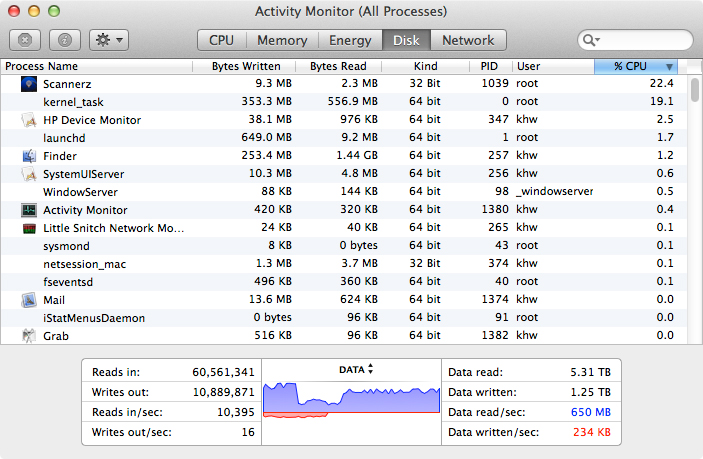
Task: Switch to the Network tab
Action: coord(468,40)
